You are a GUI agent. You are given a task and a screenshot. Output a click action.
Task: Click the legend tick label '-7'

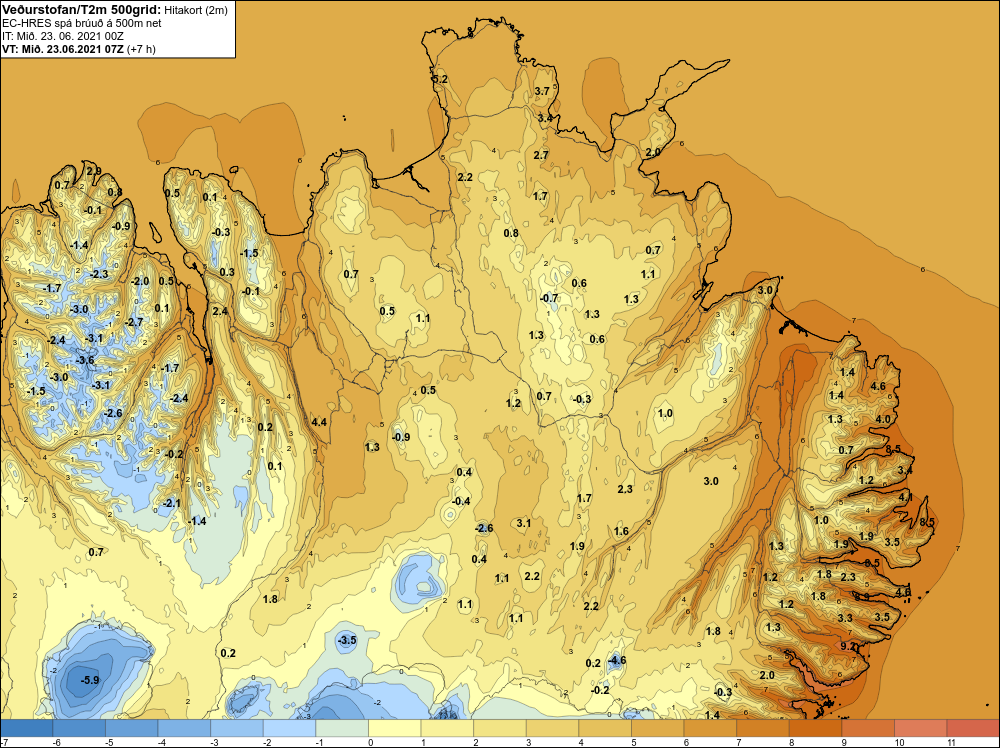[3, 742]
